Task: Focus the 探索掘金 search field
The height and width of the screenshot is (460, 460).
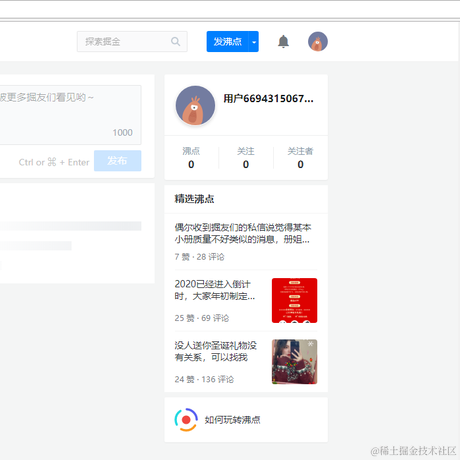Action: pos(132,42)
